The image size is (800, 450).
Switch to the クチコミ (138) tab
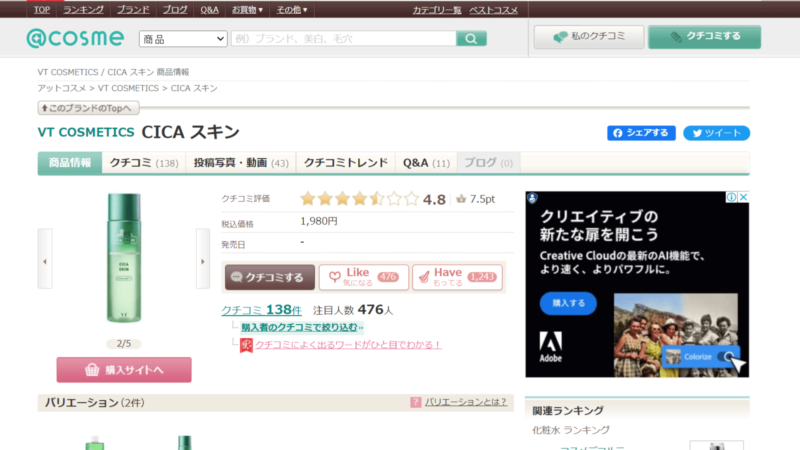tap(144, 163)
